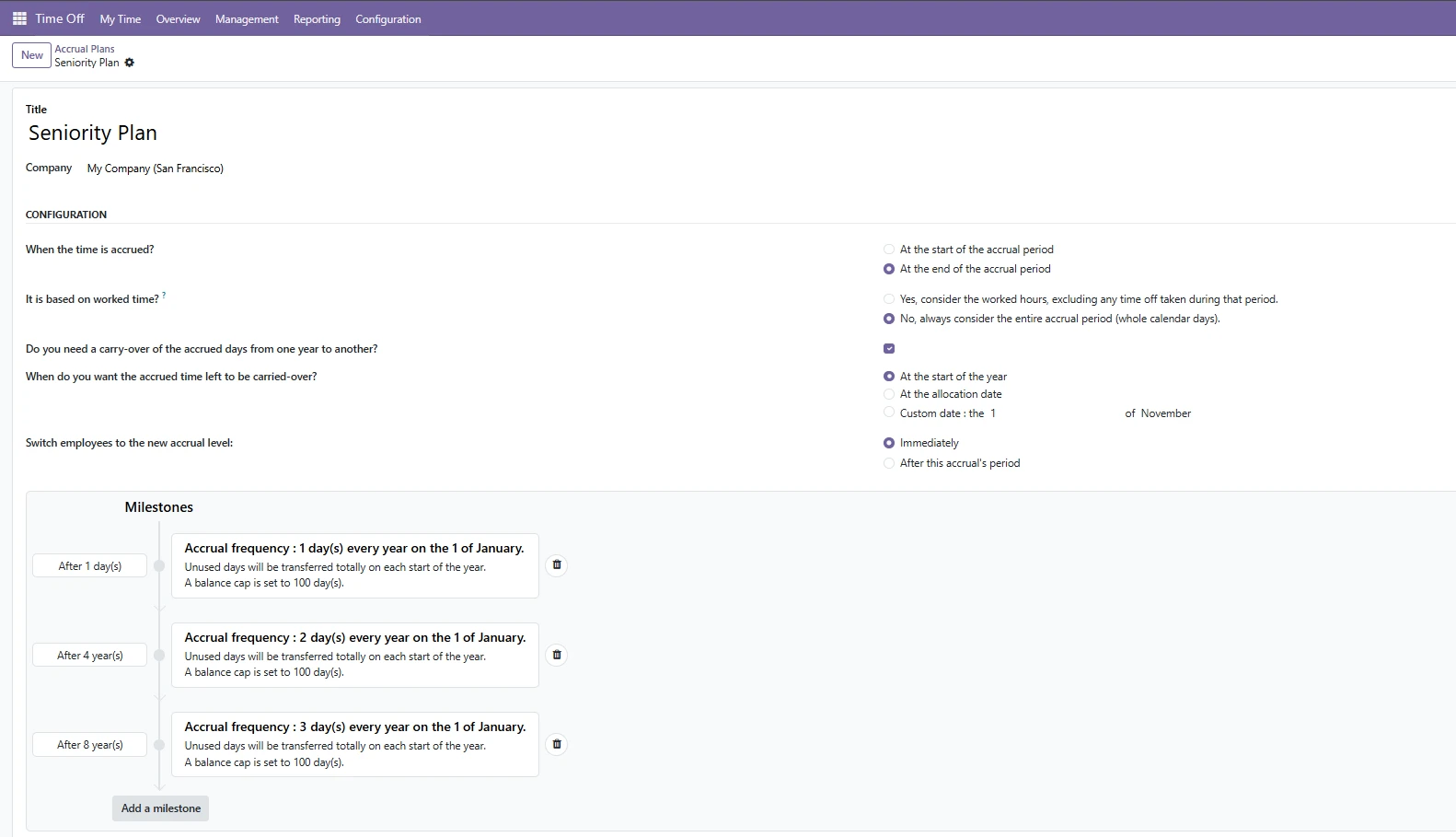Image resolution: width=1456 pixels, height=837 pixels.
Task: Choose At the allocation date radio
Action: [889, 394]
